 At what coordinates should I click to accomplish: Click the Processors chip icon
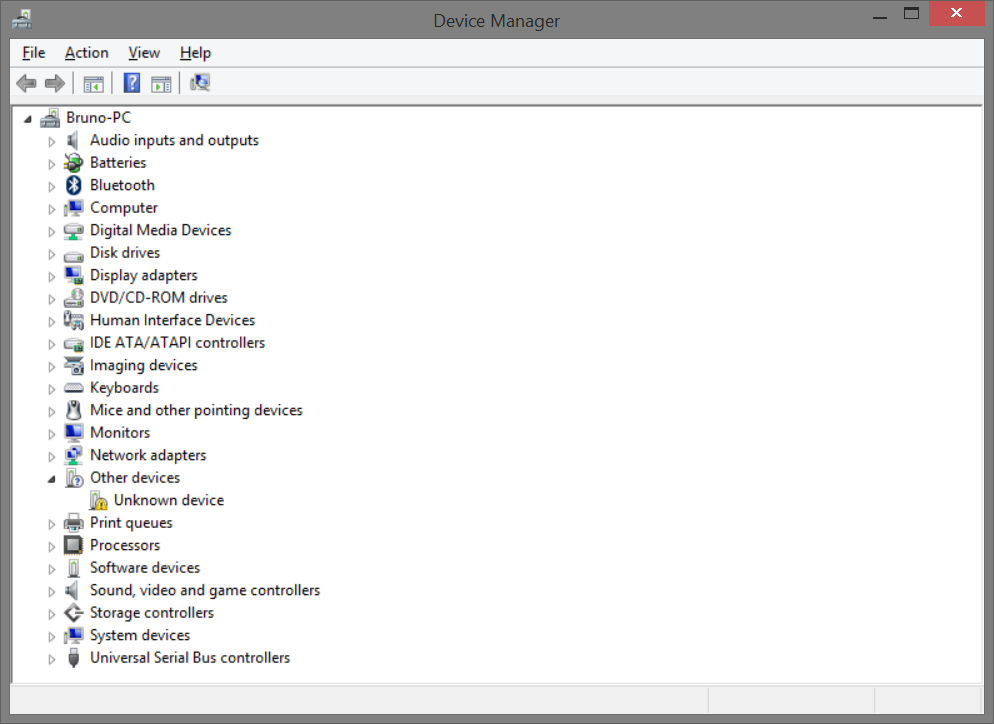click(x=74, y=545)
